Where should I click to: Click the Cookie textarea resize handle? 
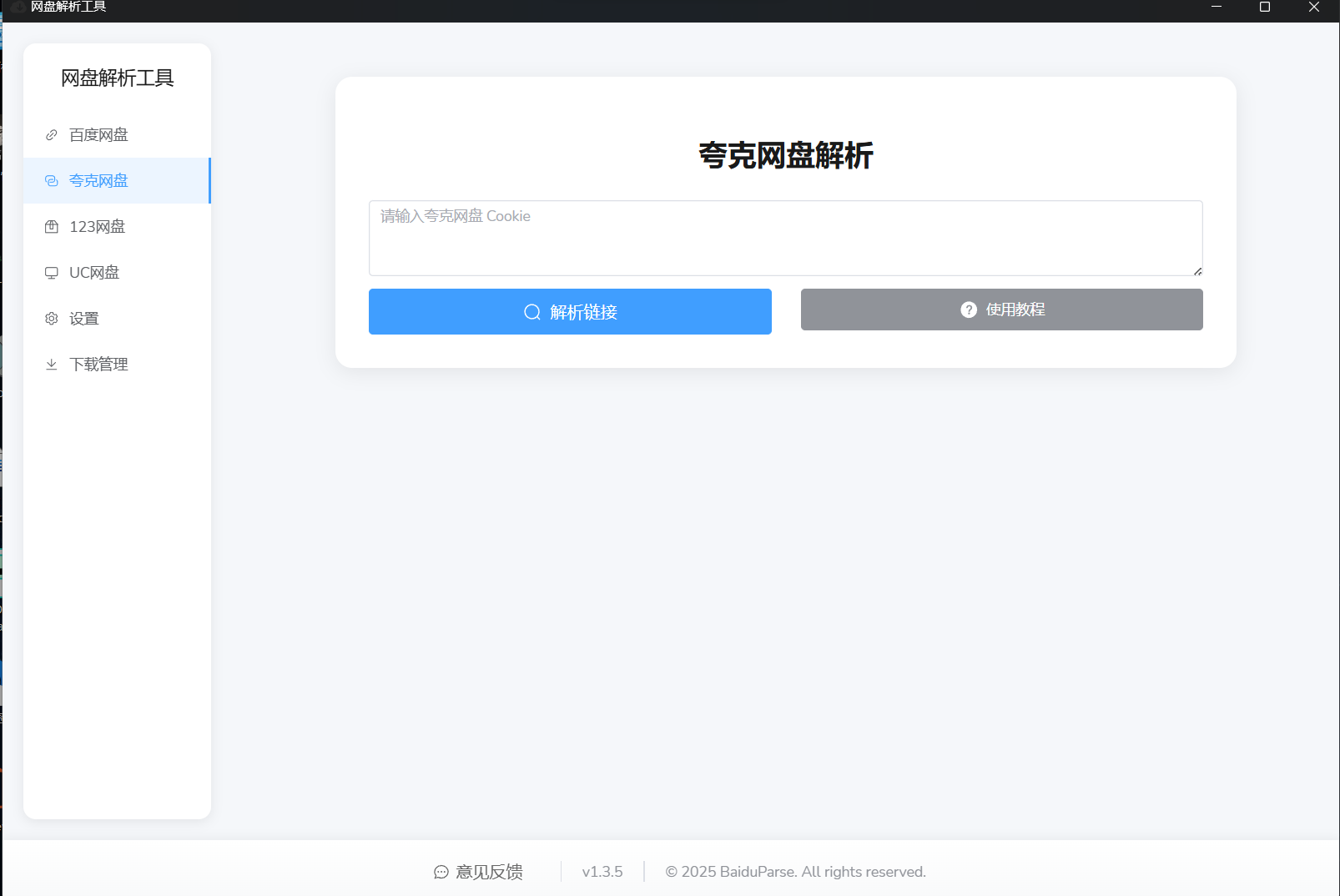click(x=1197, y=271)
